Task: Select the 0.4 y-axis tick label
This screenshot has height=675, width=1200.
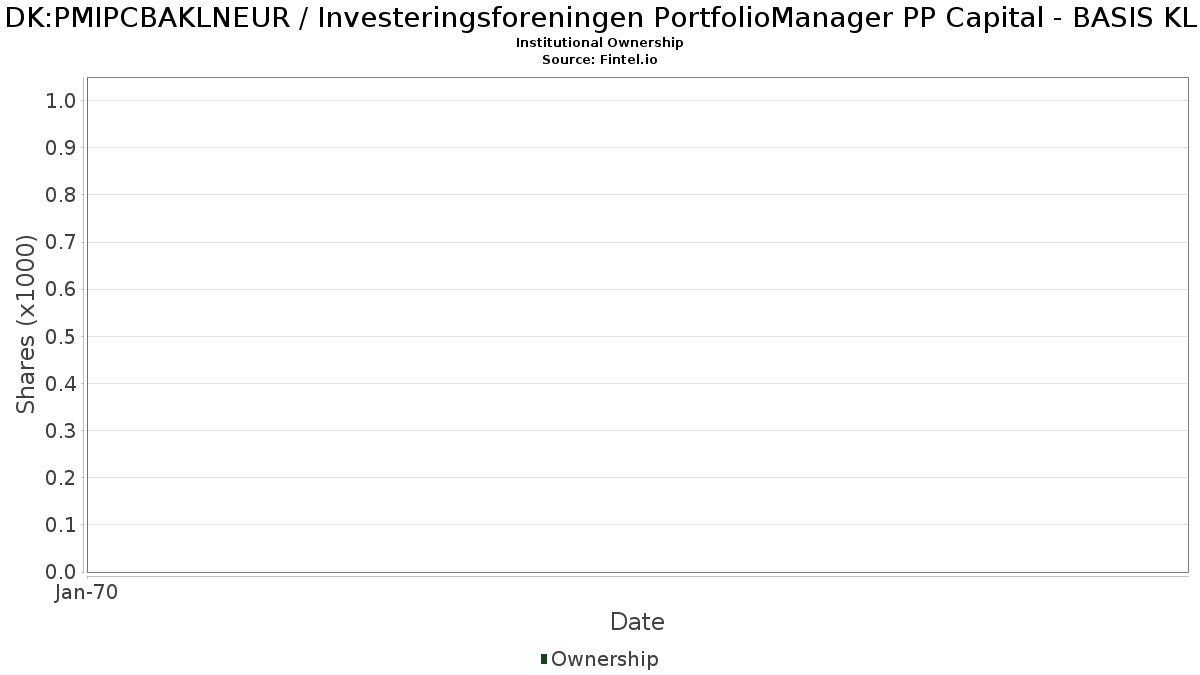Action: 62,383
